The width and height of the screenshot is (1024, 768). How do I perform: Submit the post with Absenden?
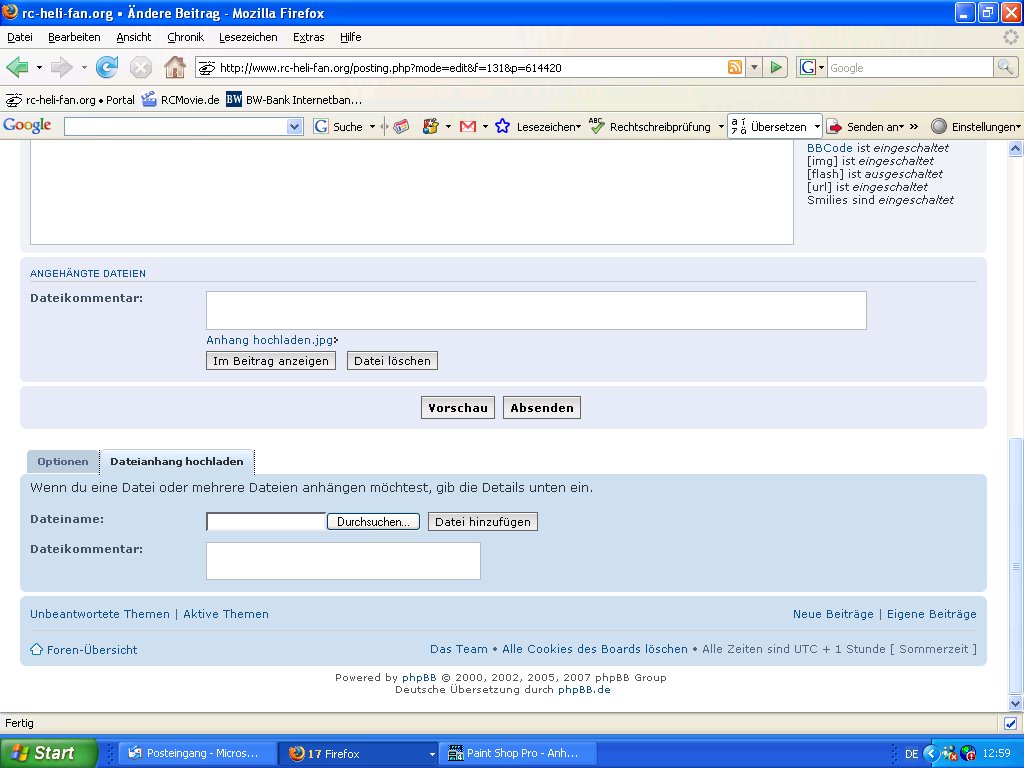[542, 408]
